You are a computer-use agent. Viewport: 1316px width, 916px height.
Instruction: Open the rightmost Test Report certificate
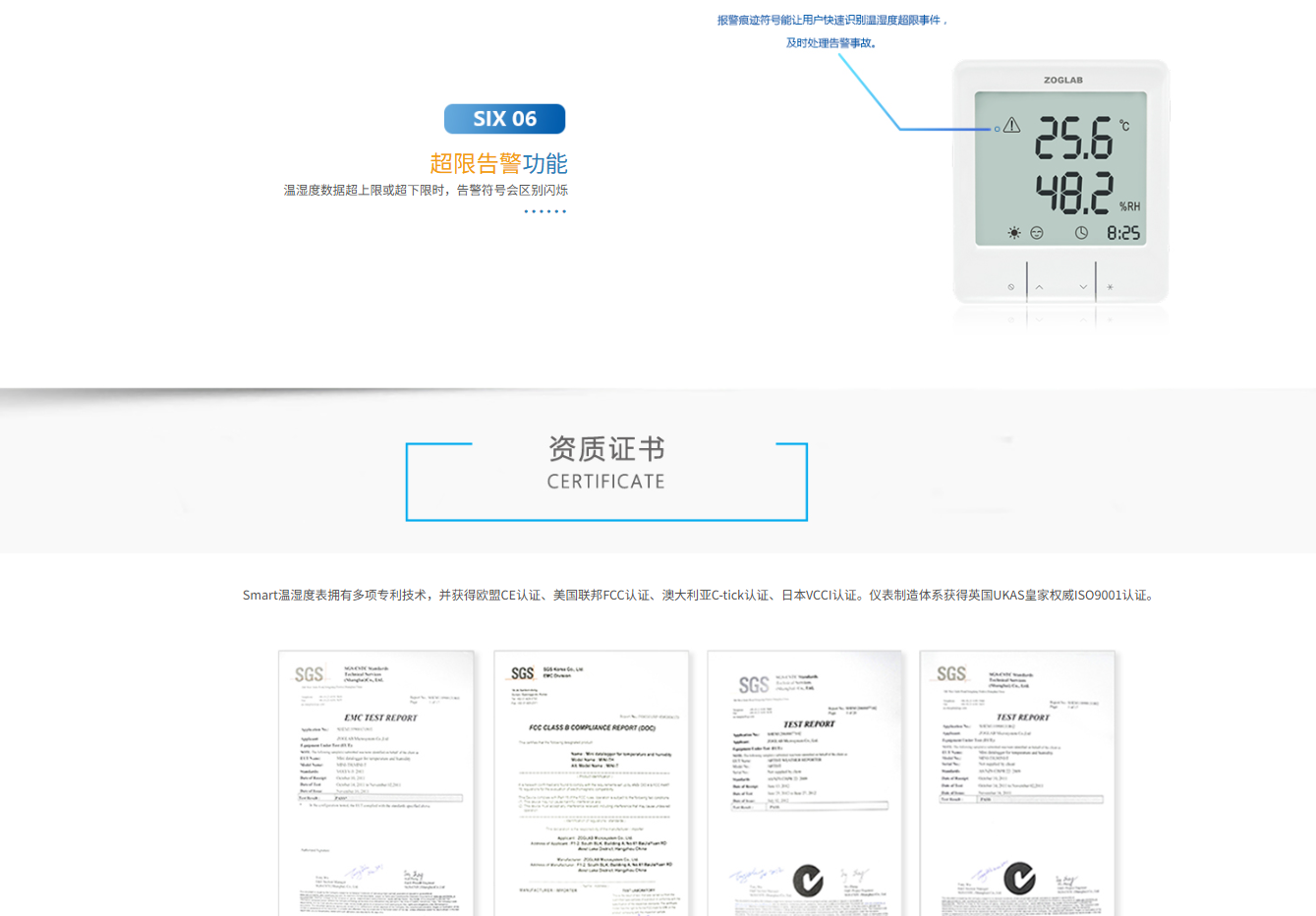pyautogui.click(x=1017, y=782)
